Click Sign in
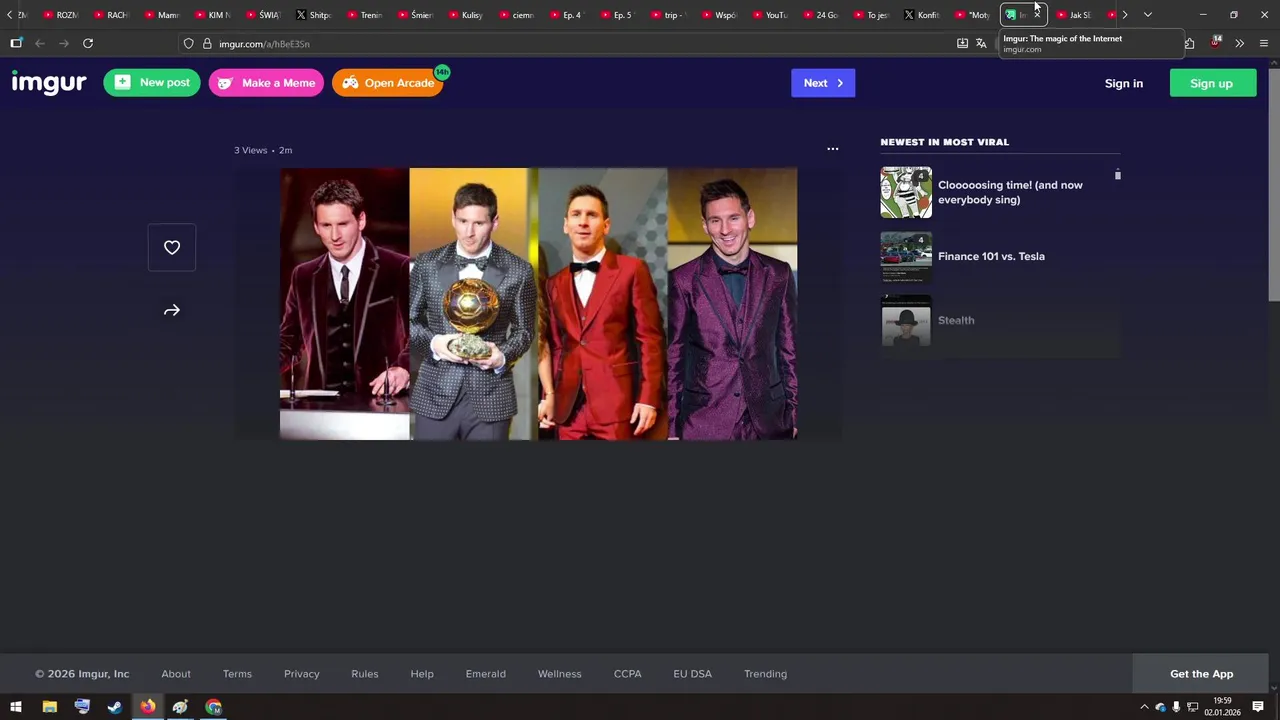The height and width of the screenshot is (720, 1280). [1124, 83]
